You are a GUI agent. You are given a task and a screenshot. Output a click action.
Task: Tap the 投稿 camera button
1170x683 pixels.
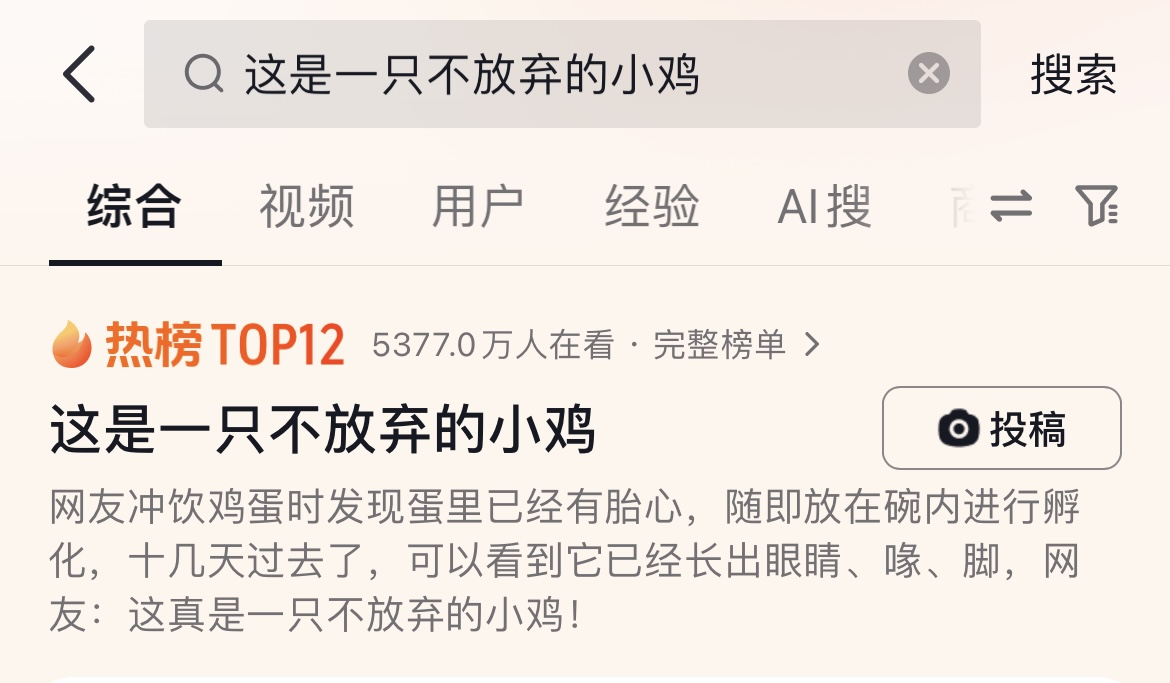pyautogui.click(x=1001, y=428)
